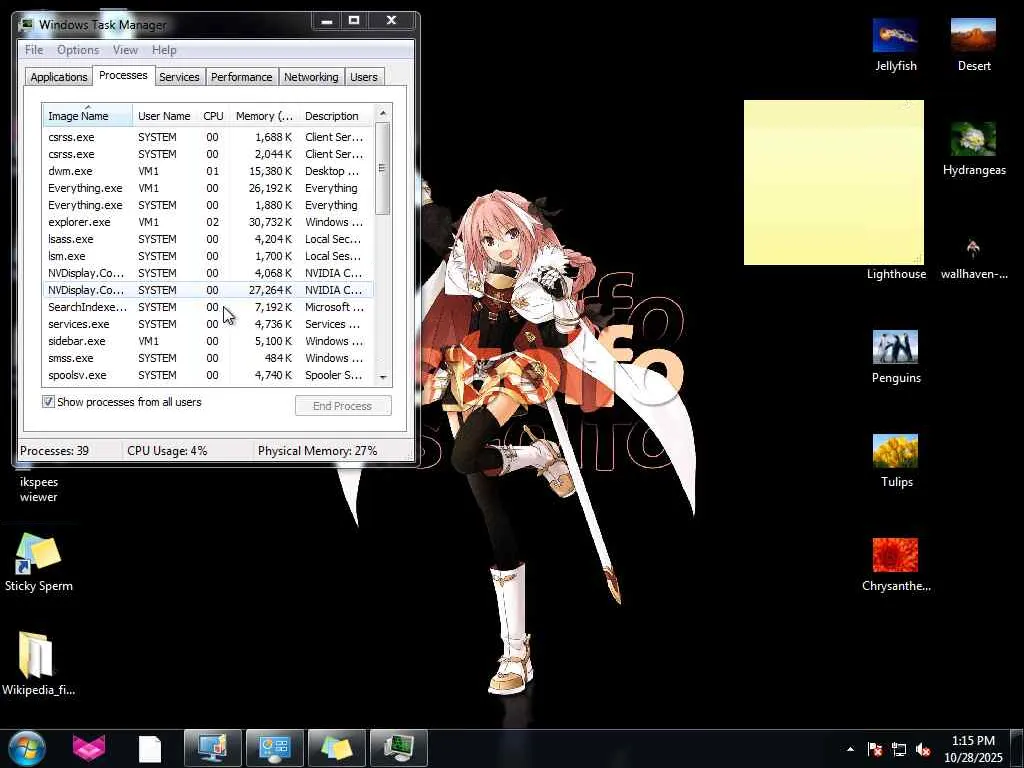This screenshot has width=1024, height=768.
Task: Open the muted volume tray icon
Action: (x=923, y=749)
